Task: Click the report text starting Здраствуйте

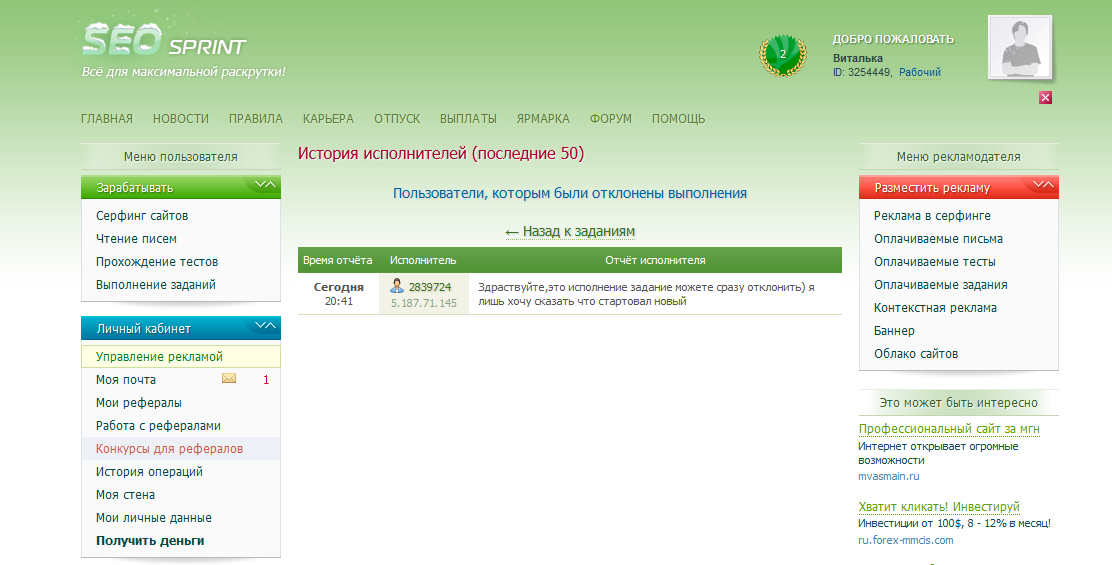Action: 646,294
